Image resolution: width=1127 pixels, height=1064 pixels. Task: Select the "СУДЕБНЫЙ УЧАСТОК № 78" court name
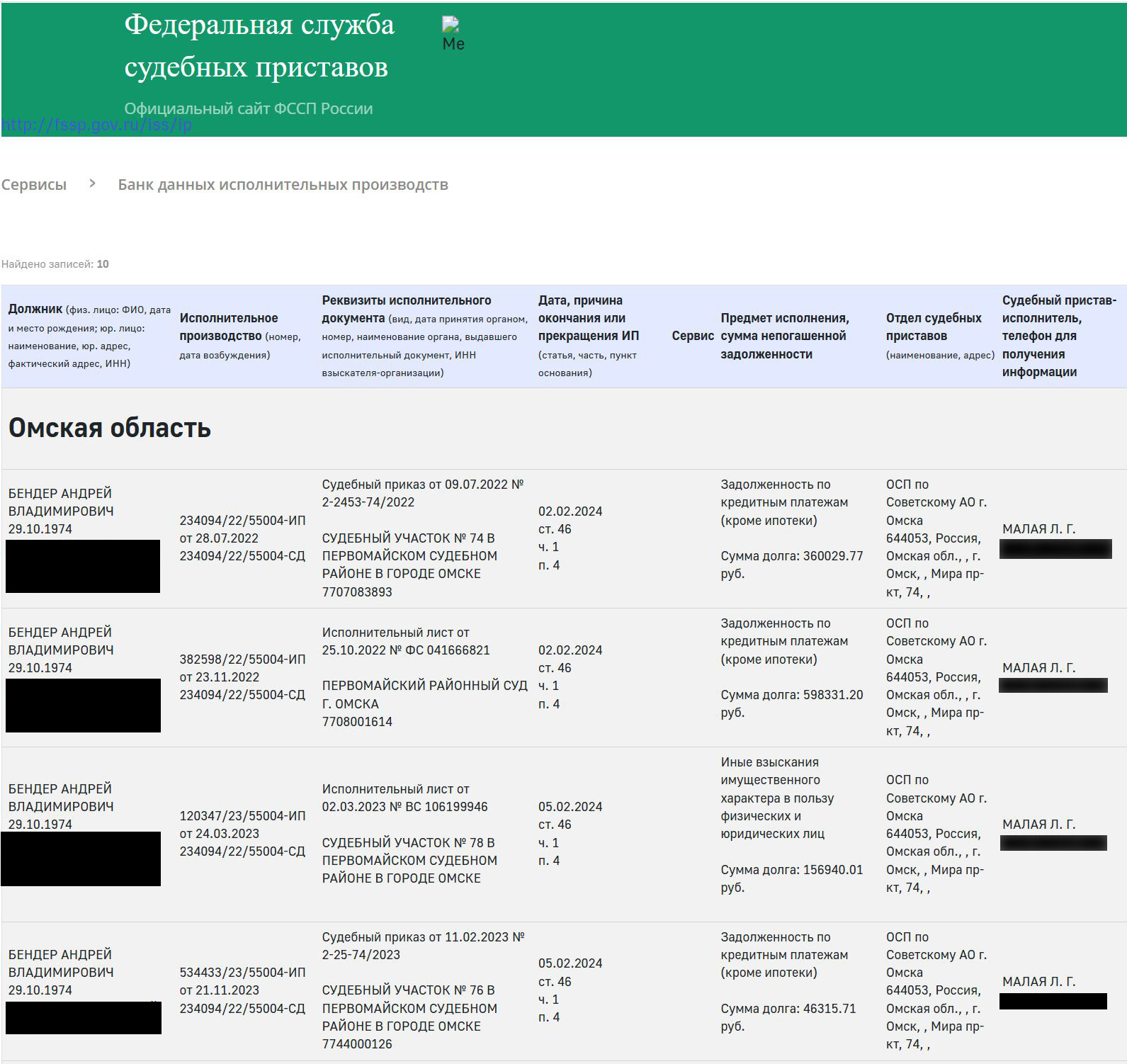point(409,861)
